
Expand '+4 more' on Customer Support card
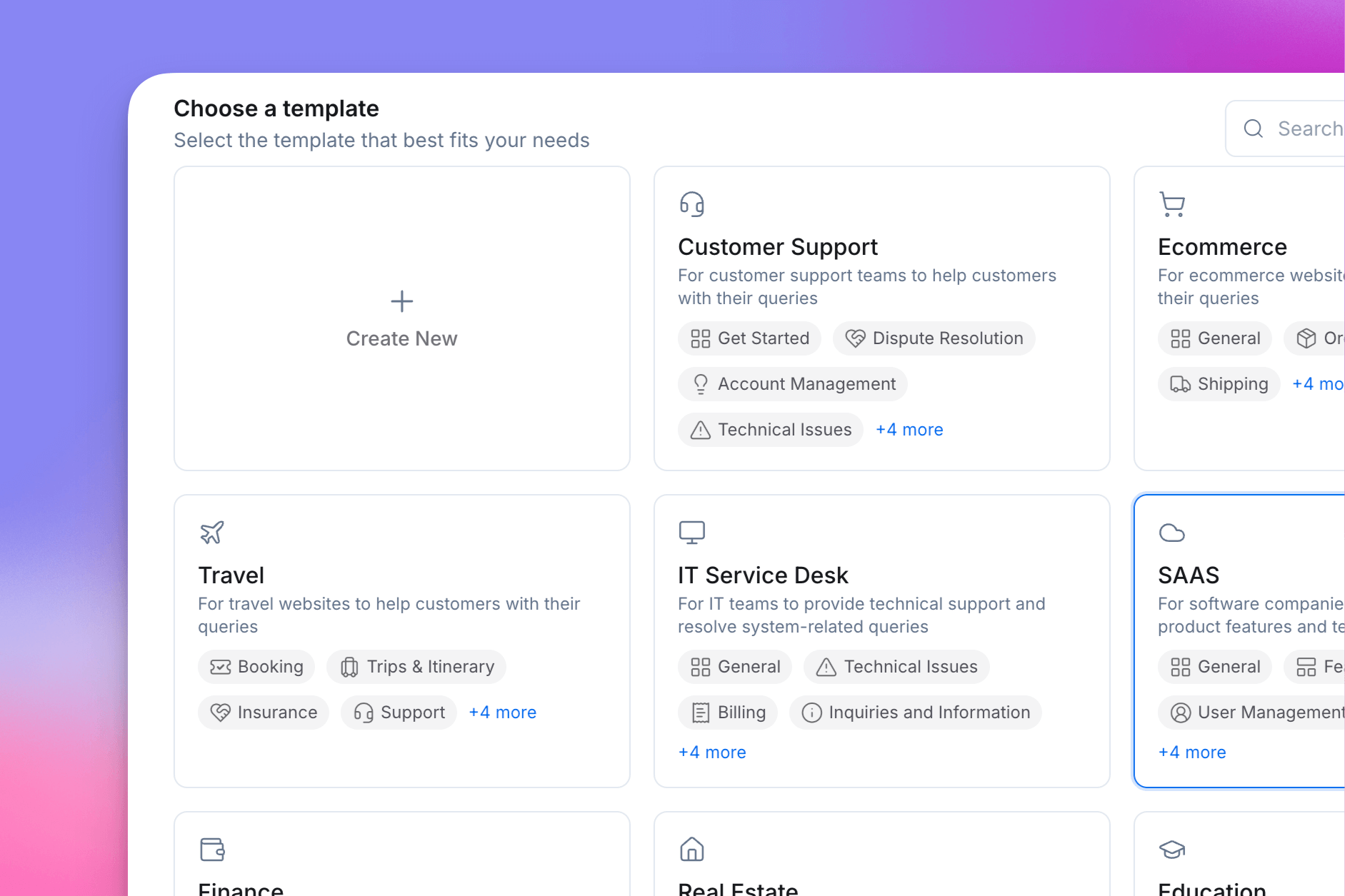(909, 430)
